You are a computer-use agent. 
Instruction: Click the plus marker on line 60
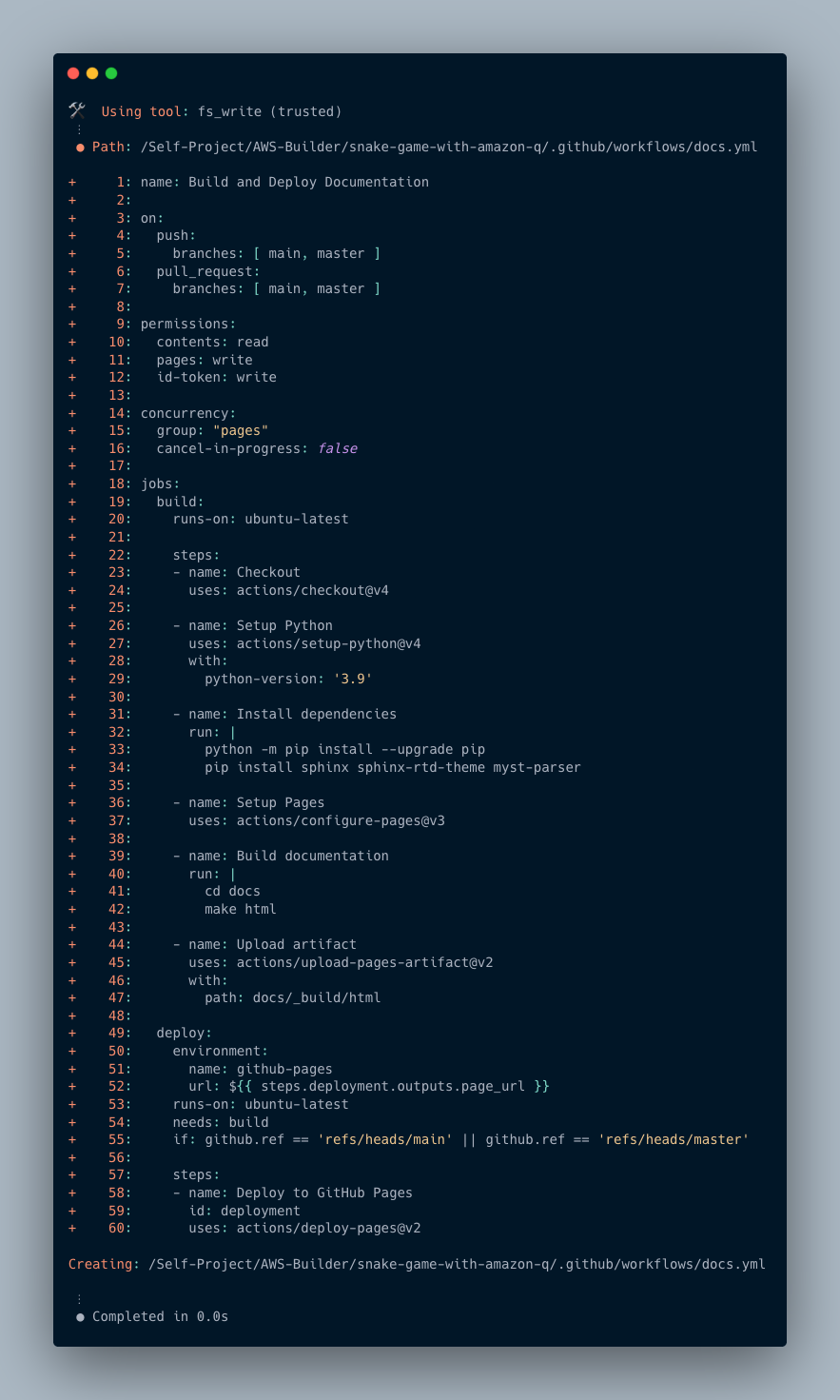coord(72,1228)
